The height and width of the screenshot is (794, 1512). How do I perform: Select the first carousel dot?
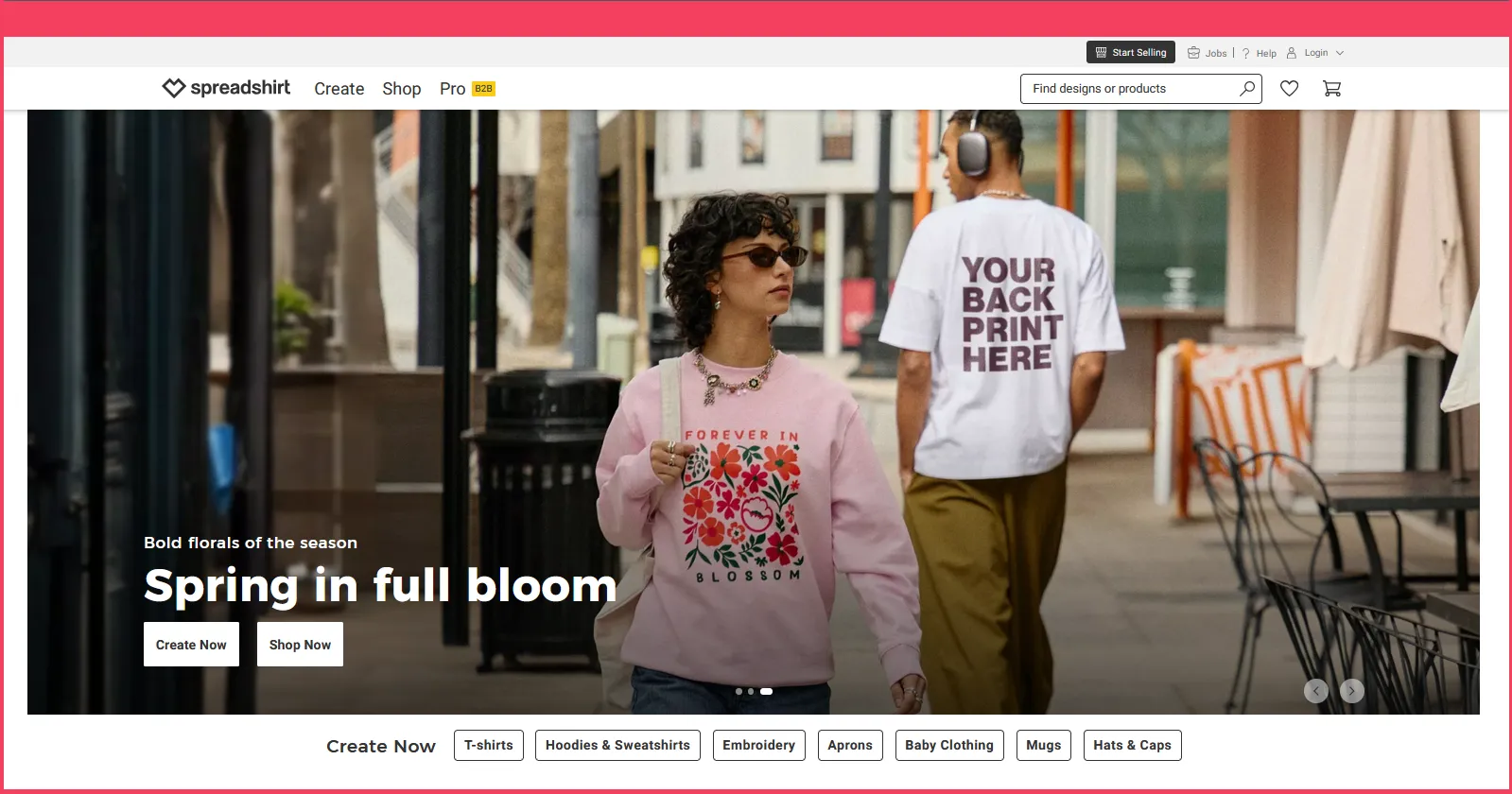[739, 692]
